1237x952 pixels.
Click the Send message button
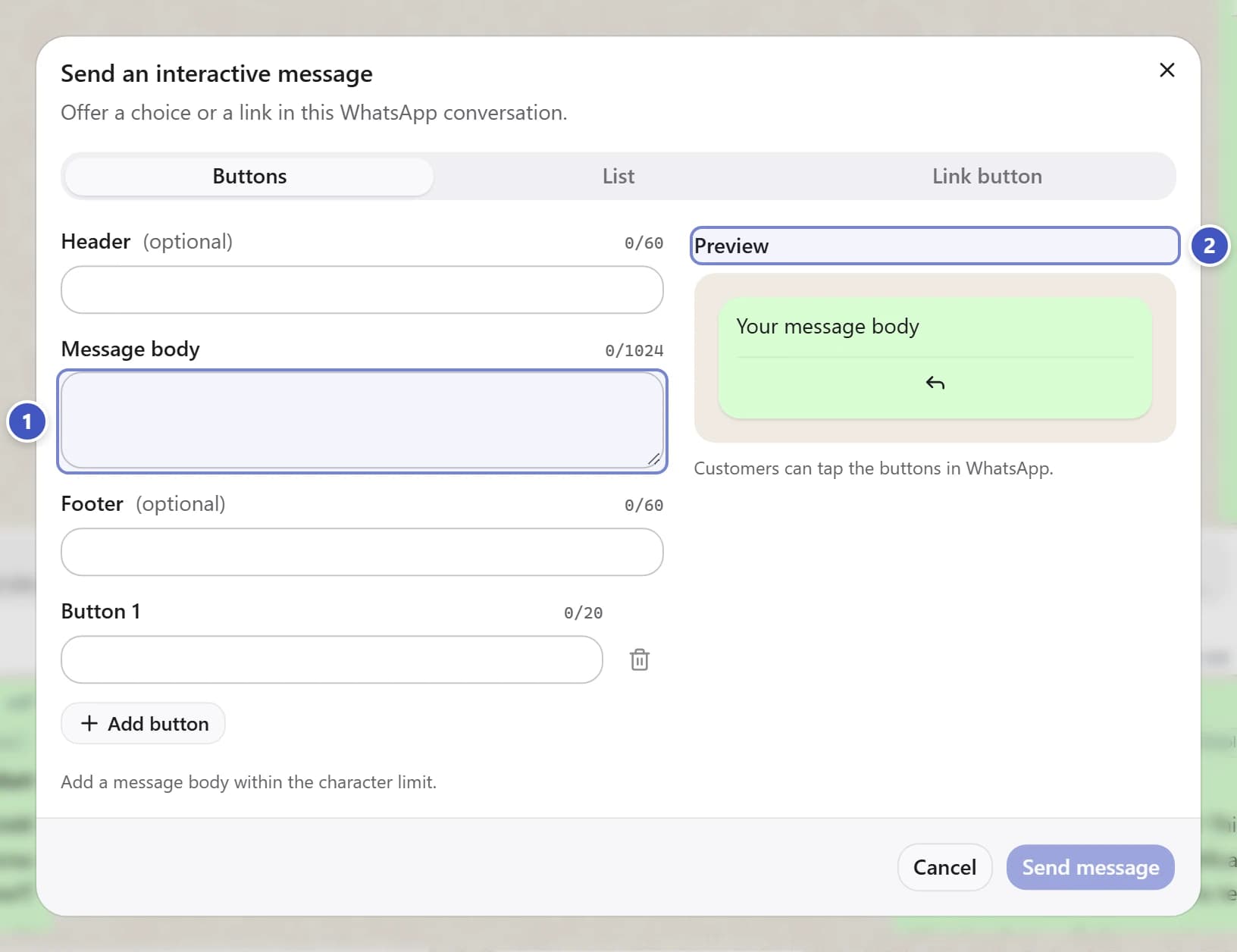point(1090,867)
